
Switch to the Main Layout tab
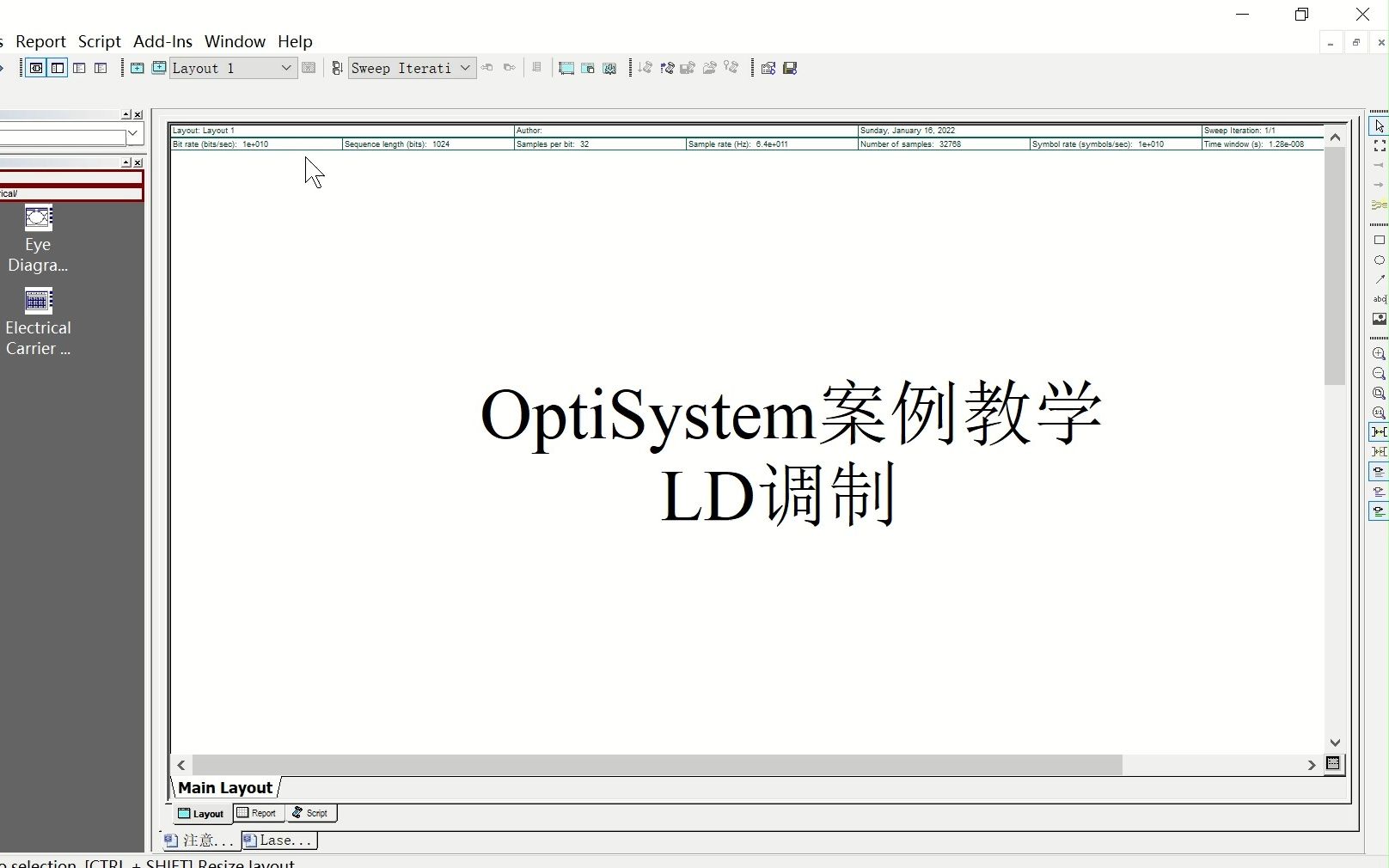pyautogui.click(x=225, y=788)
